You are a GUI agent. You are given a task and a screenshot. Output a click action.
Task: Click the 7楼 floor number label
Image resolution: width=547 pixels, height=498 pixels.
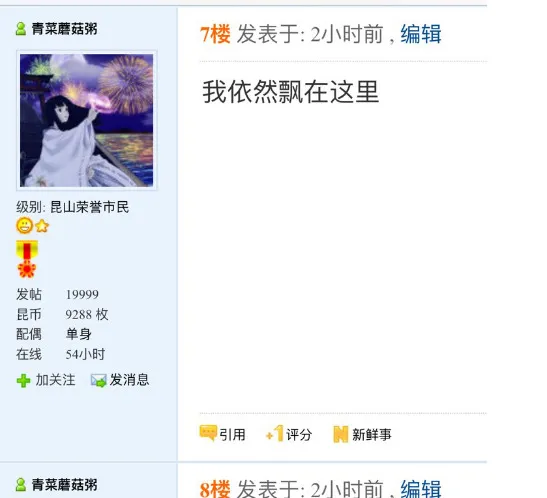[x=215, y=34]
